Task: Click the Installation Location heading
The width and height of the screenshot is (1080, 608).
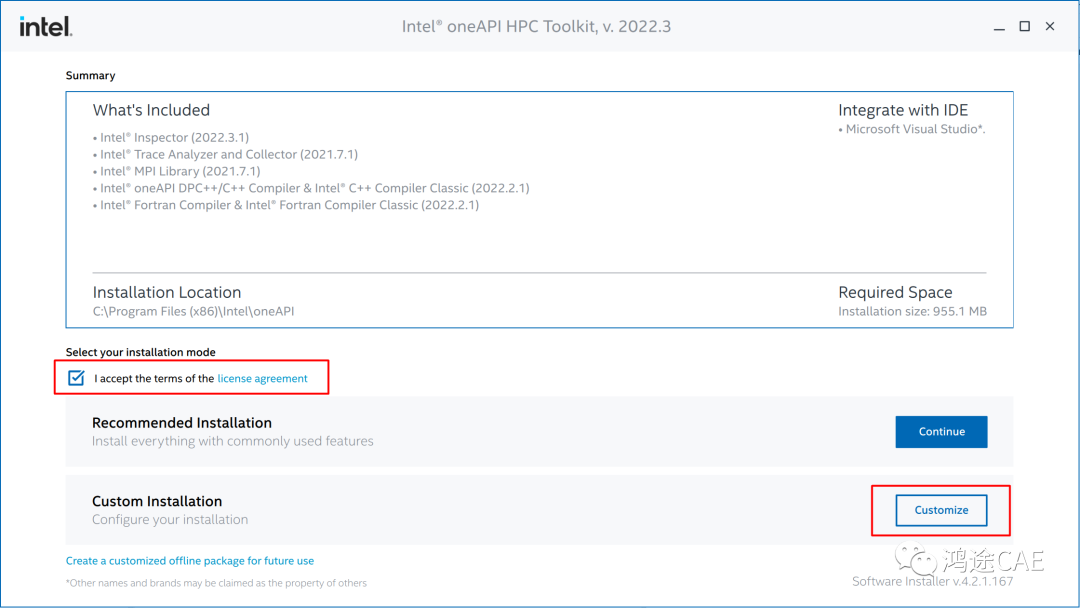Action: (167, 293)
